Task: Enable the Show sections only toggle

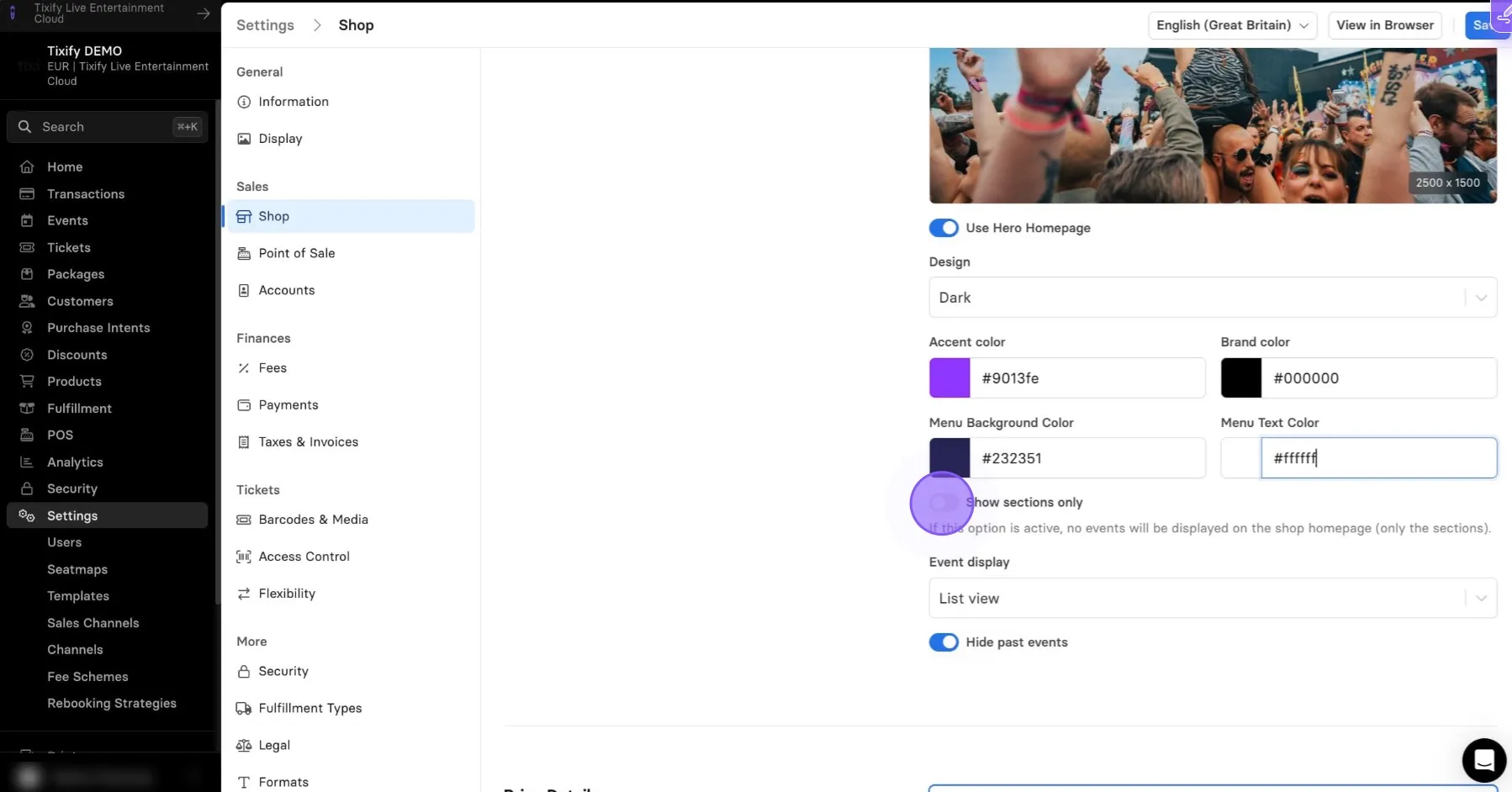Action: pyautogui.click(x=944, y=502)
